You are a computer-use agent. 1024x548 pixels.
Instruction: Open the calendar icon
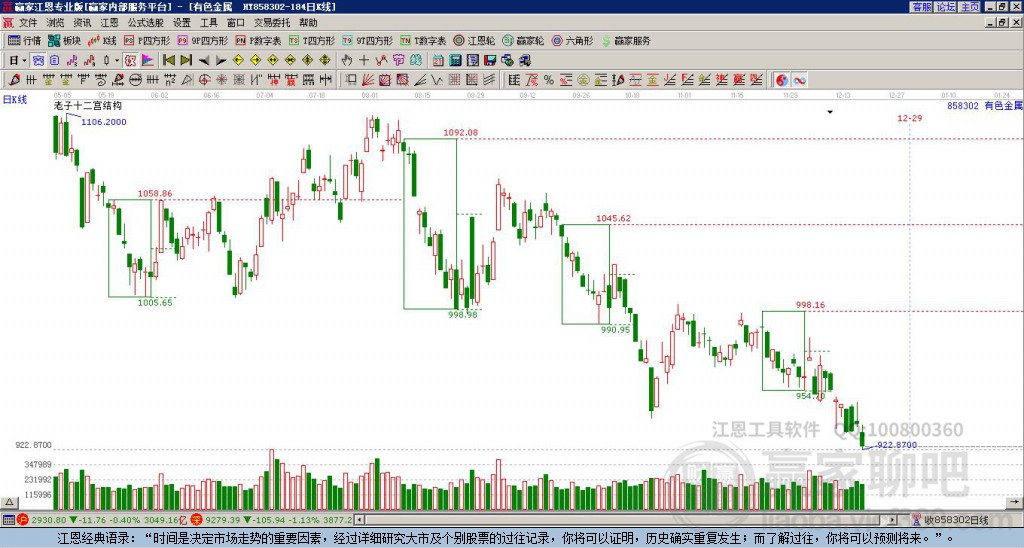(x=438, y=60)
